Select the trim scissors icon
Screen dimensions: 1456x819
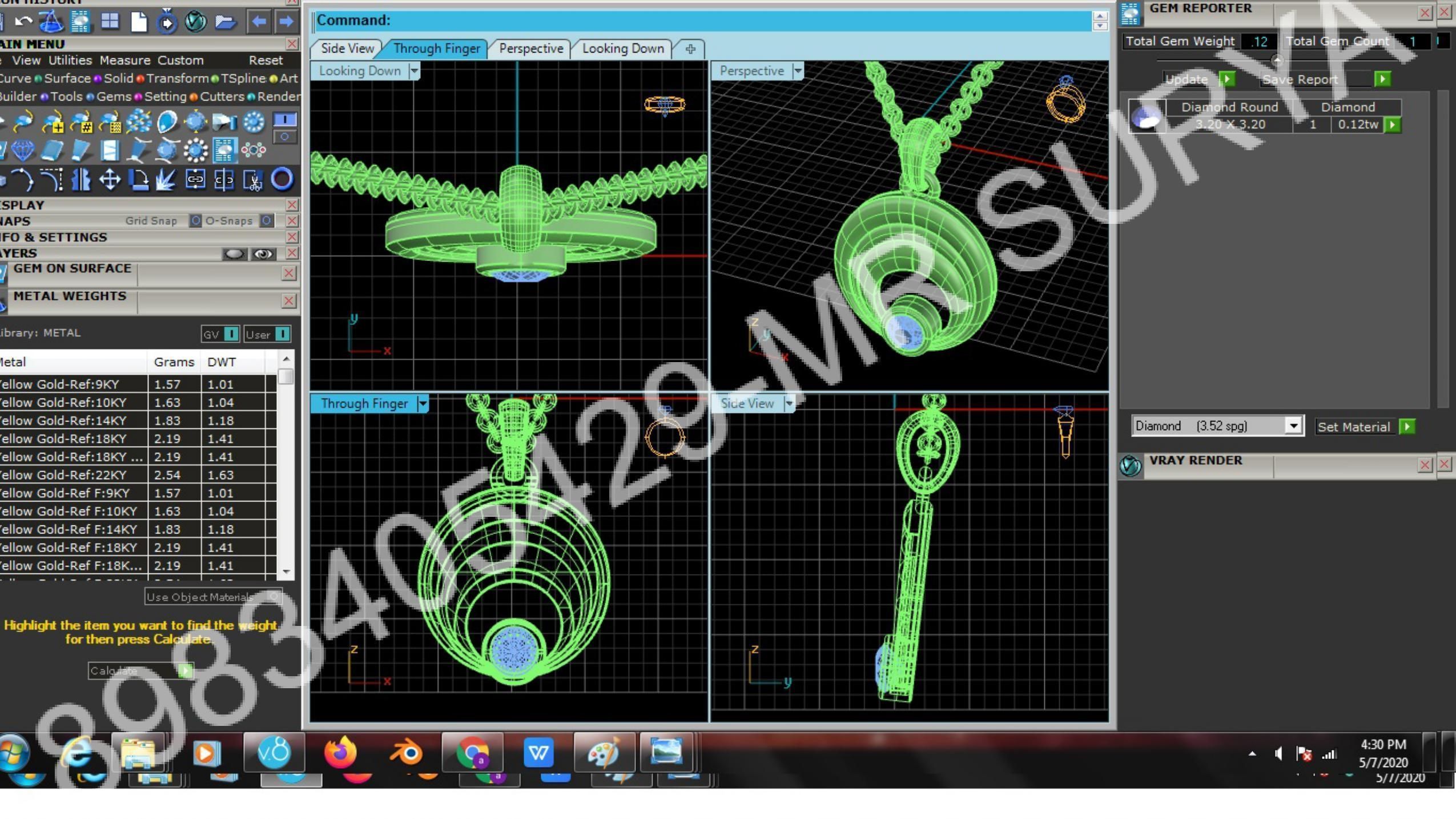(252, 180)
